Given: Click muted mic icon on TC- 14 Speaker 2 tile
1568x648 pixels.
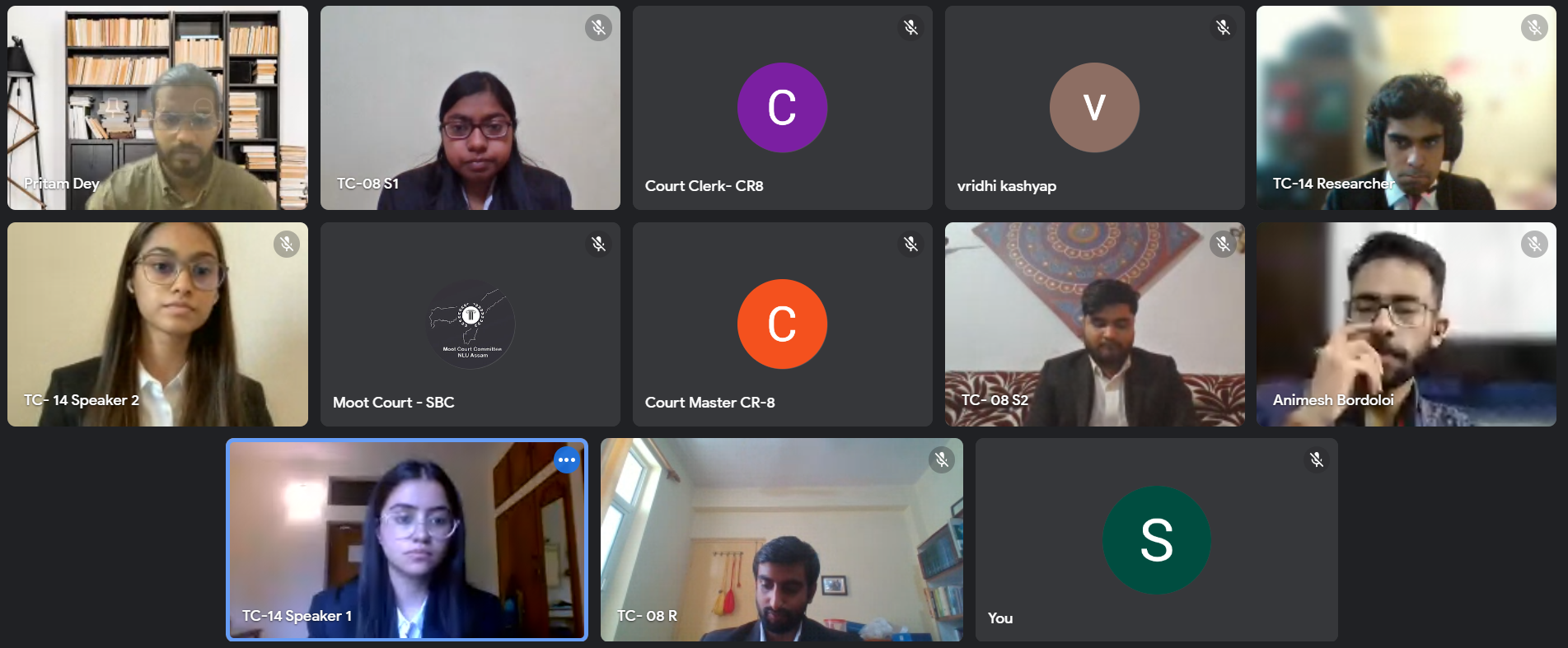Looking at the screenshot, I should (287, 244).
